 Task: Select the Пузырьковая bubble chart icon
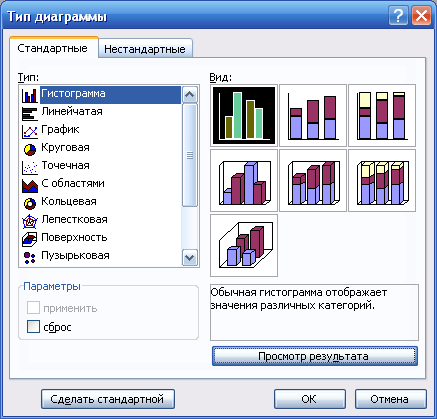(x=30, y=257)
